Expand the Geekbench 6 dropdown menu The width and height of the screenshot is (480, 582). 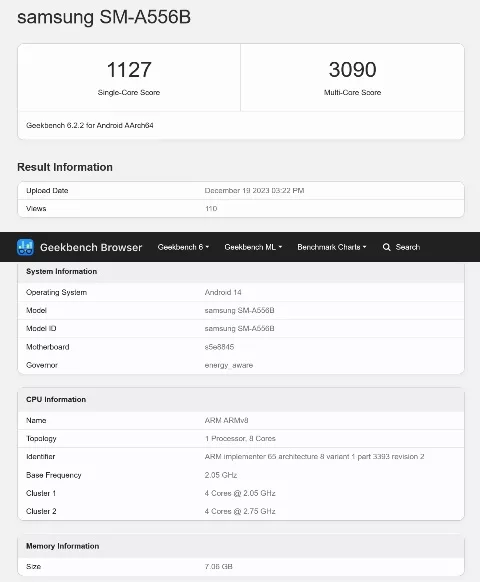pos(183,247)
